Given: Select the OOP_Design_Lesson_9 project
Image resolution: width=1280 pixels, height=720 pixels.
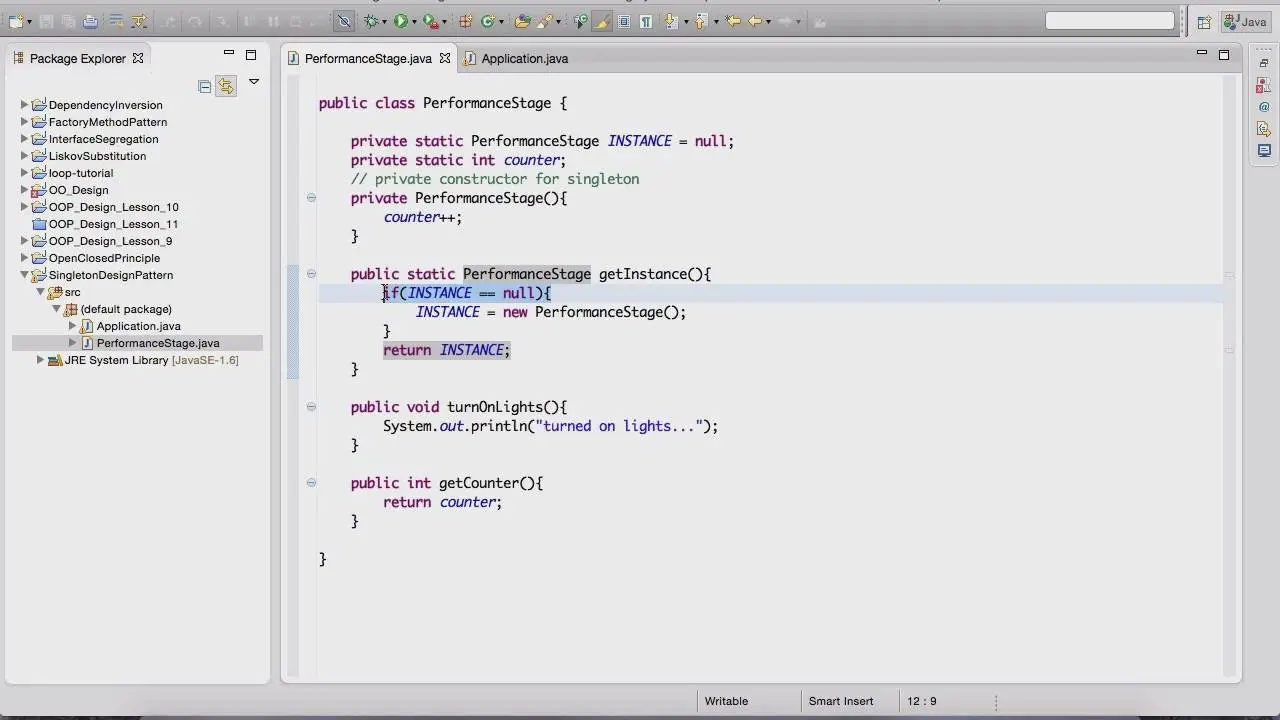Looking at the screenshot, I should pyautogui.click(x=110, y=241).
